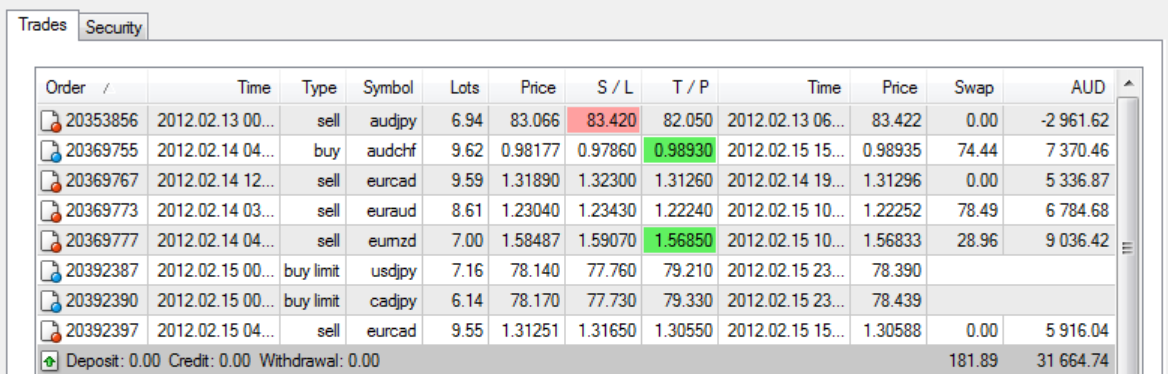Sort by the T / P column header
The width and height of the screenshot is (1168, 374).
click(x=680, y=87)
